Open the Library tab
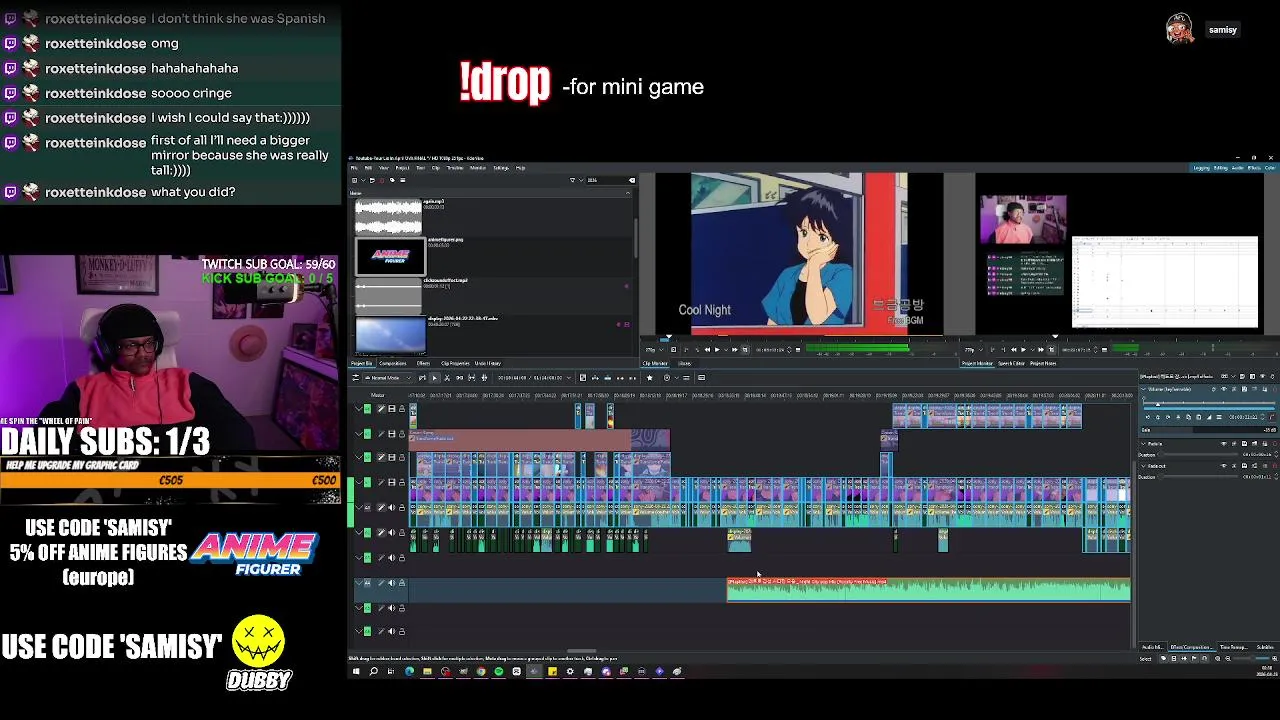This screenshot has width=1280, height=720. (x=685, y=363)
